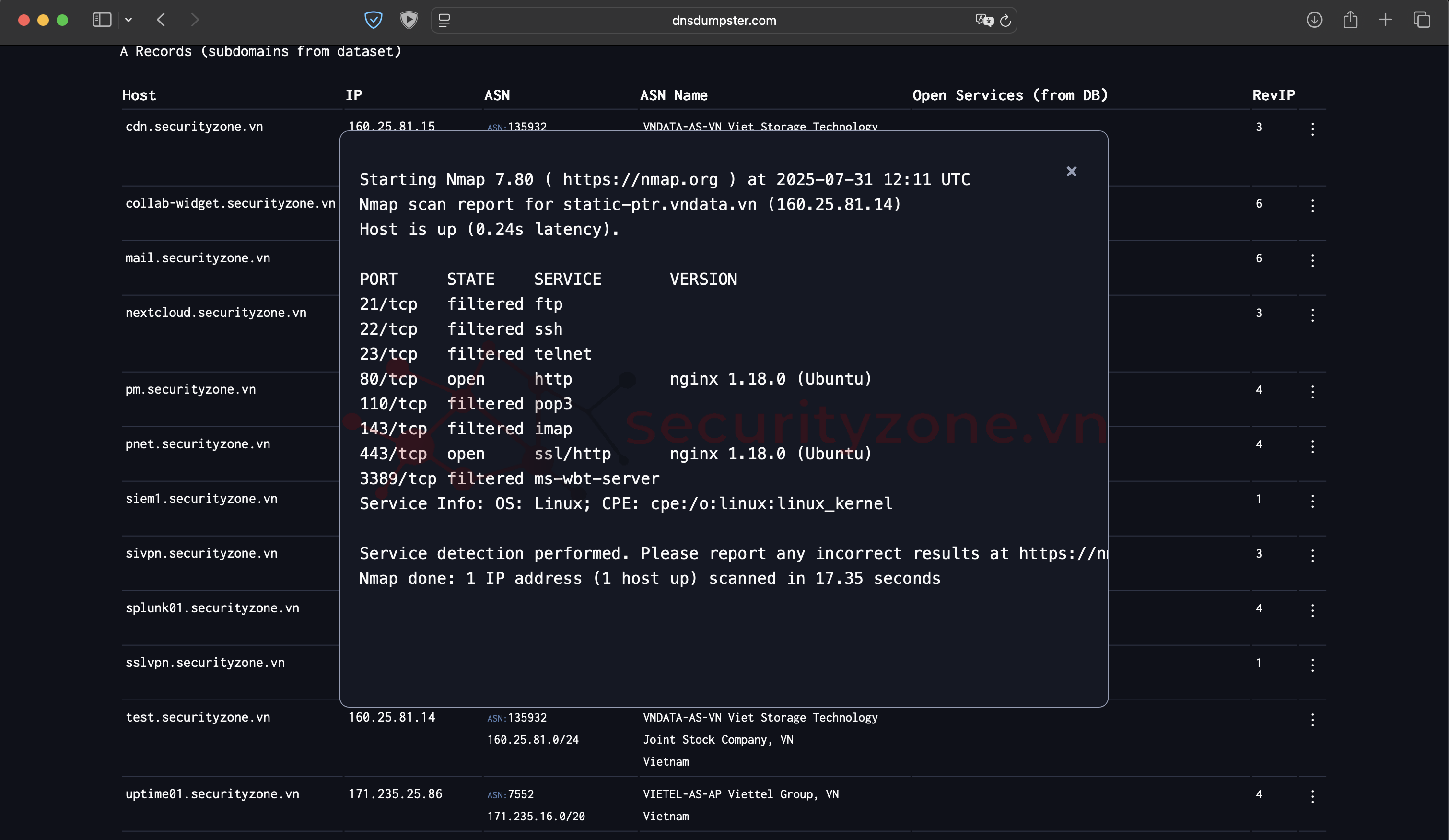Click the subnet 160.25.81.0/24
The width and height of the screenshot is (1449, 840).
point(533,739)
